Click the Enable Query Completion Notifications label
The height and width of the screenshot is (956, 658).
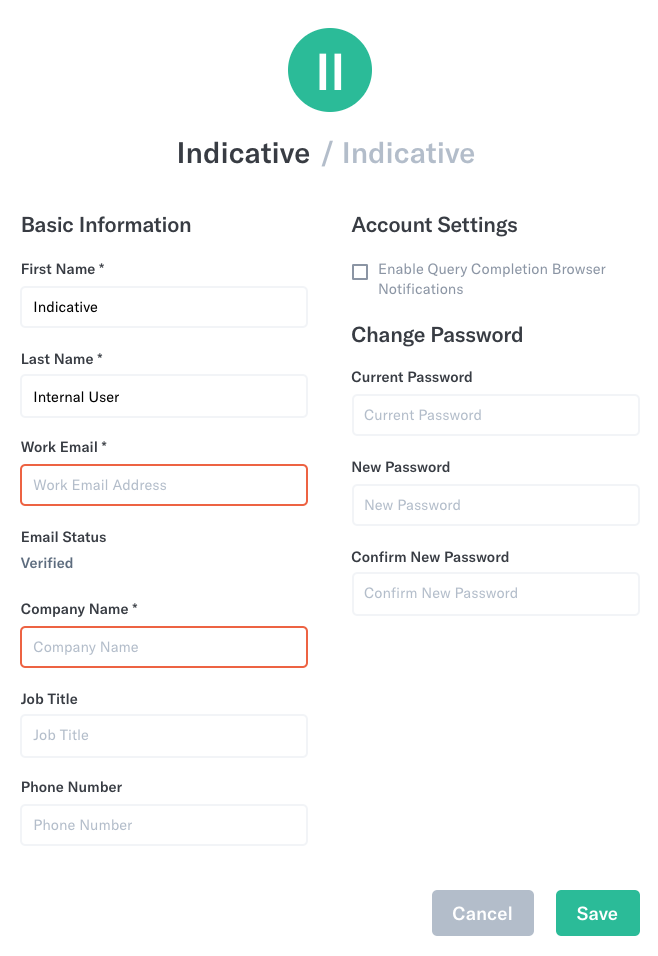[x=492, y=279]
